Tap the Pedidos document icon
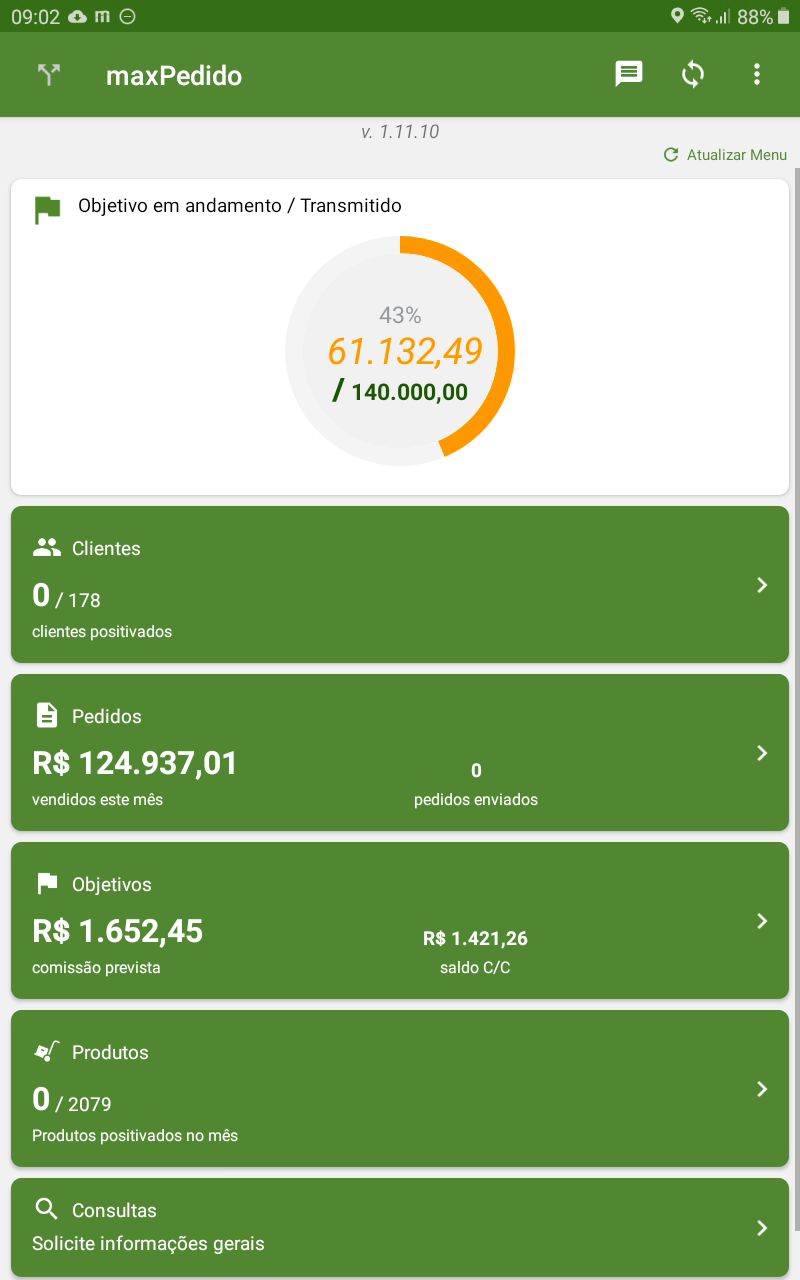 point(47,715)
